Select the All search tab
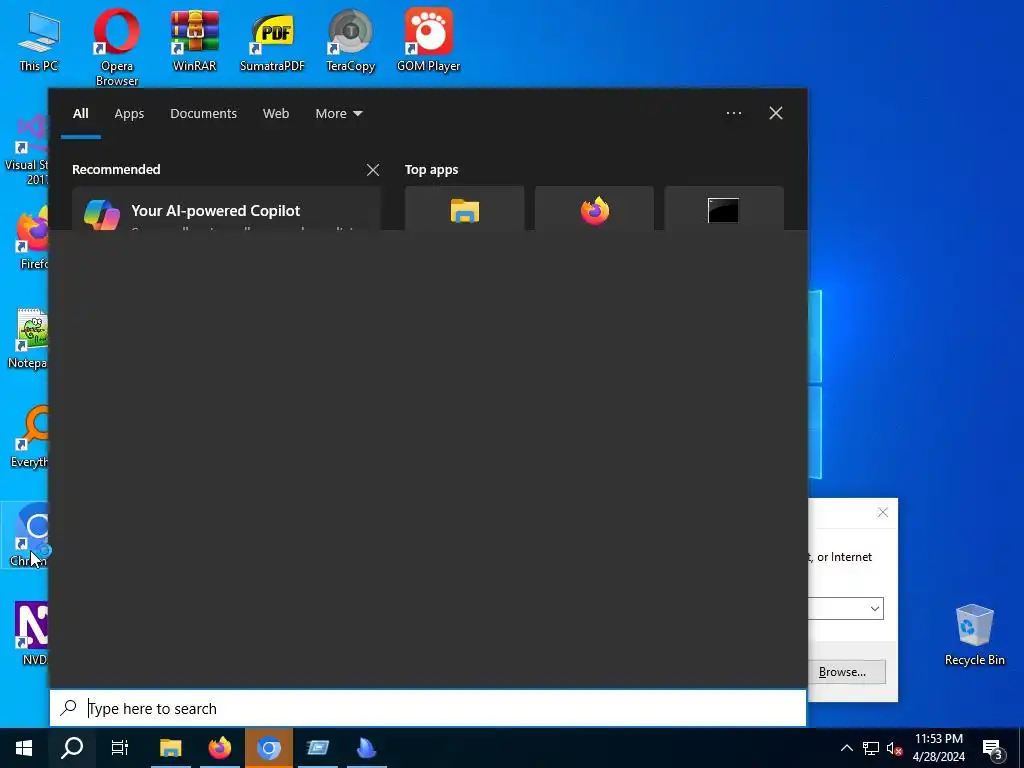 80,114
